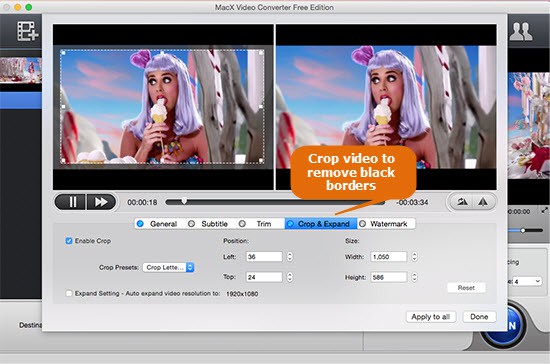The width and height of the screenshot is (550, 364).
Task: Click the video timeline track bar
Action: pyautogui.click(x=275, y=202)
